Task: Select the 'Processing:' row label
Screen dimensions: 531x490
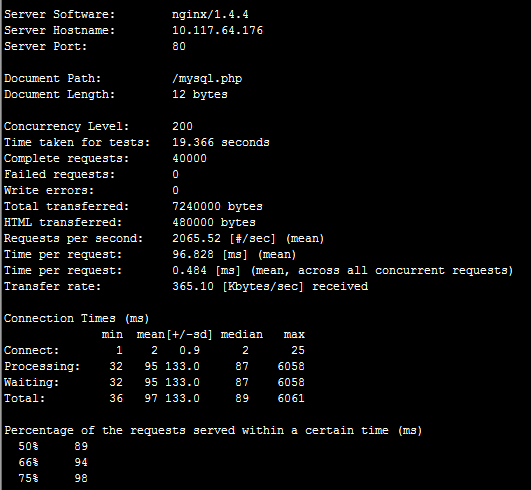Action: tap(42, 367)
